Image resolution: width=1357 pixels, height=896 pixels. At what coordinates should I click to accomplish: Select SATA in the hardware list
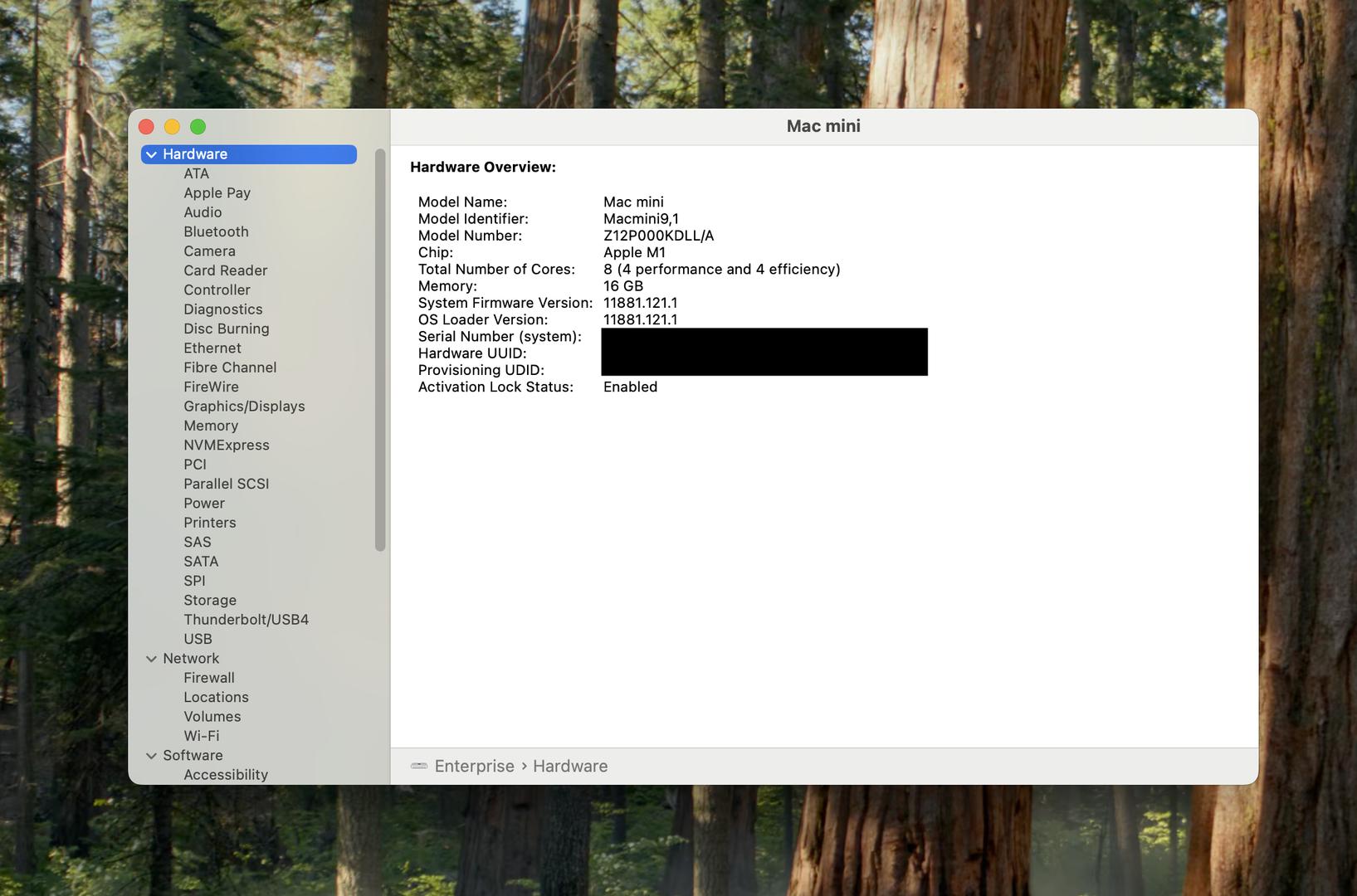coord(201,562)
